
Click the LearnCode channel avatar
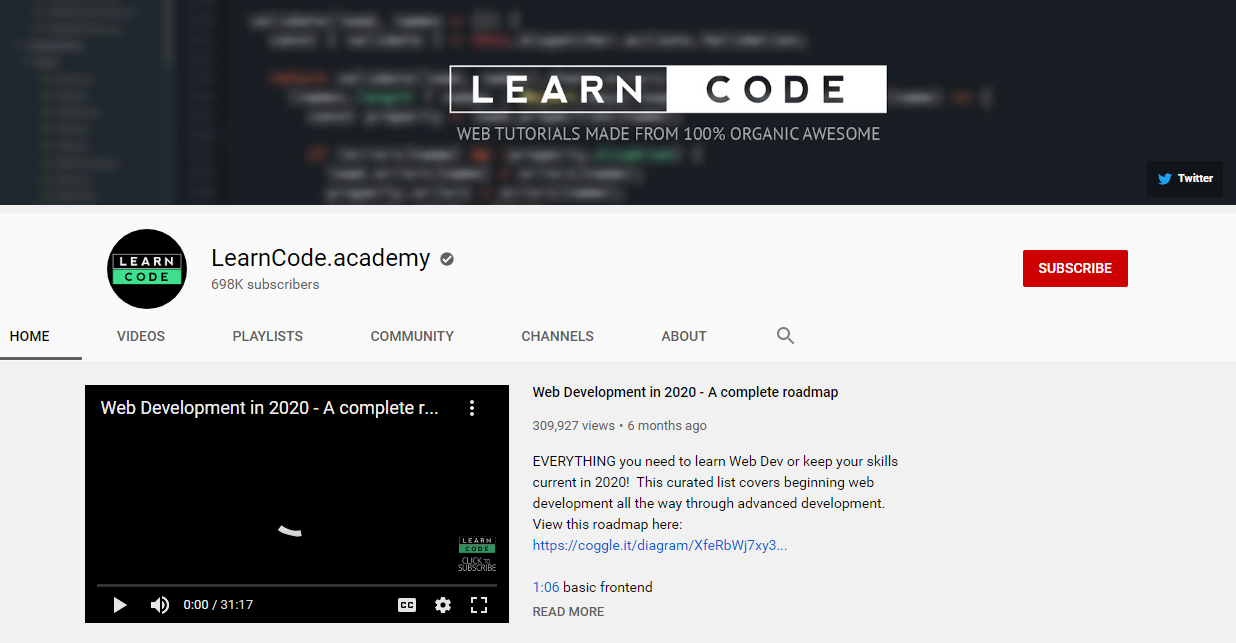[x=147, y=269]
